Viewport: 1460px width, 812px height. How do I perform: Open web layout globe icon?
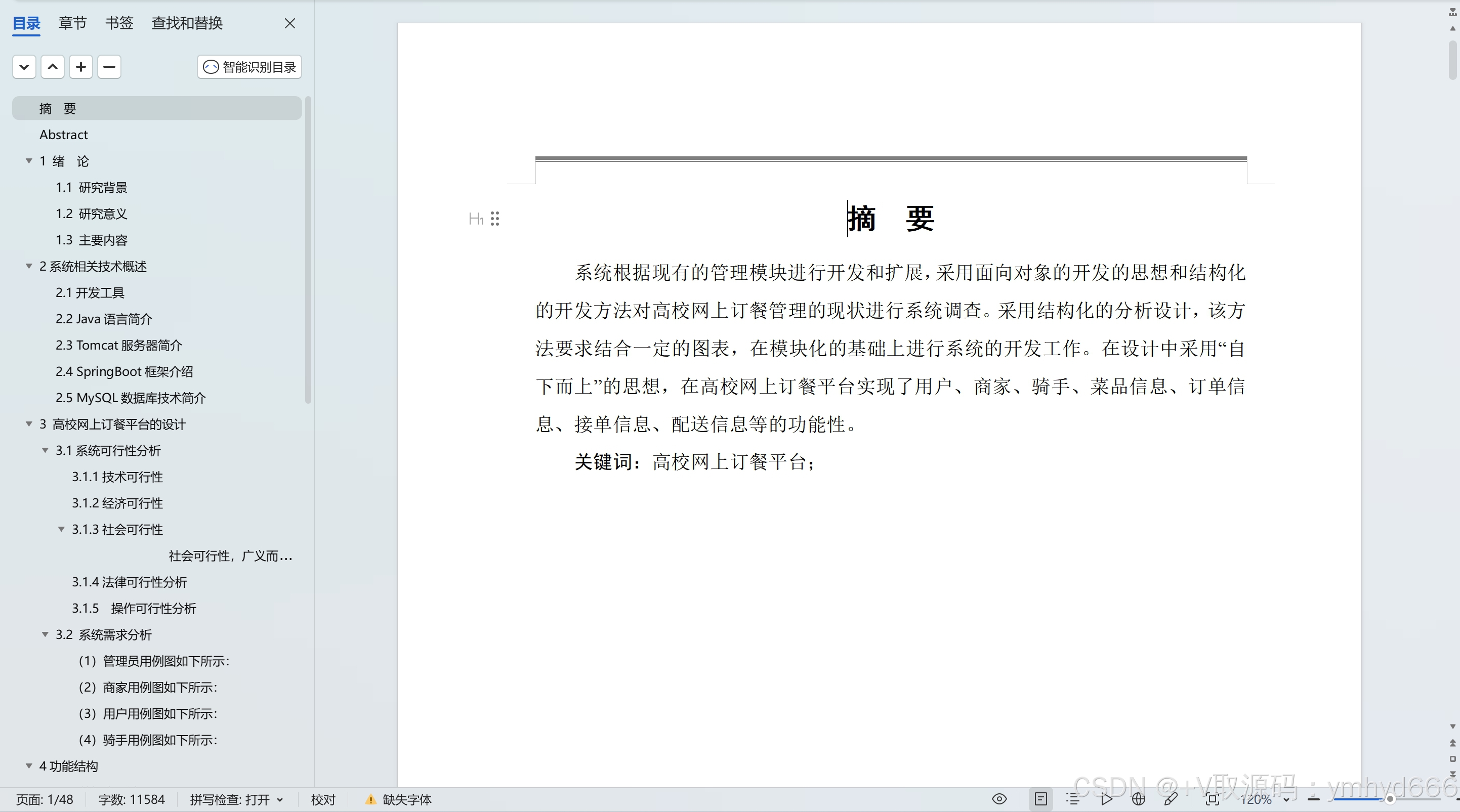tap(1138, 799)
